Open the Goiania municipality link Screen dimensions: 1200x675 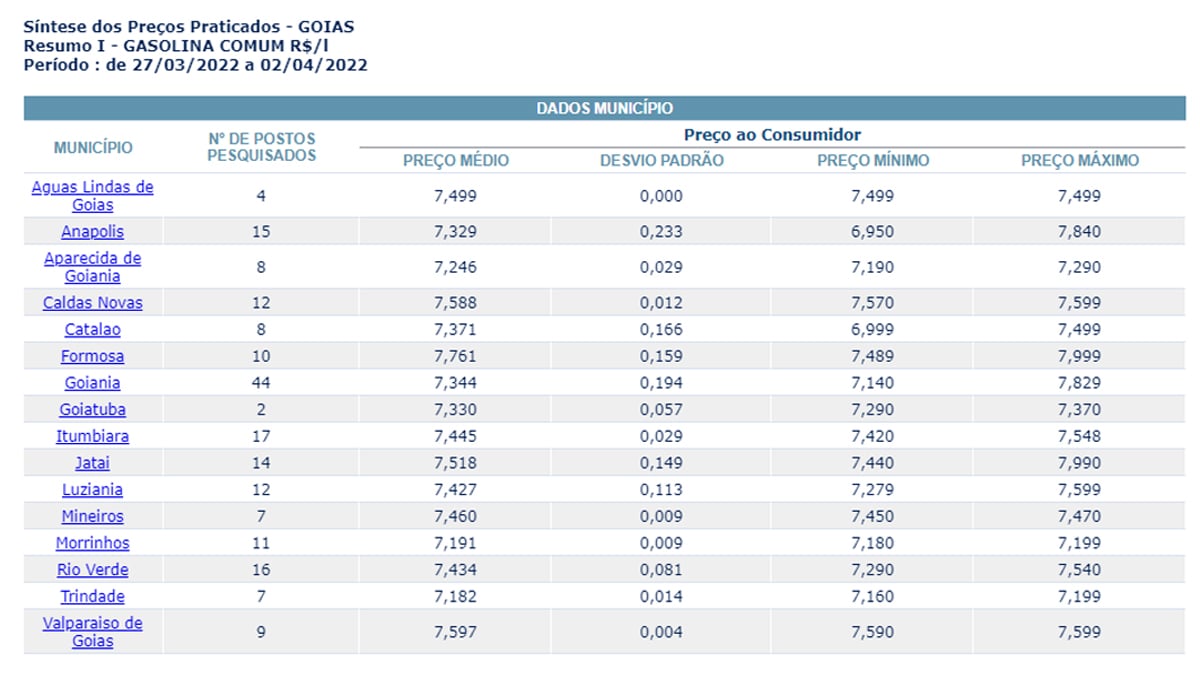click(92, 383)
